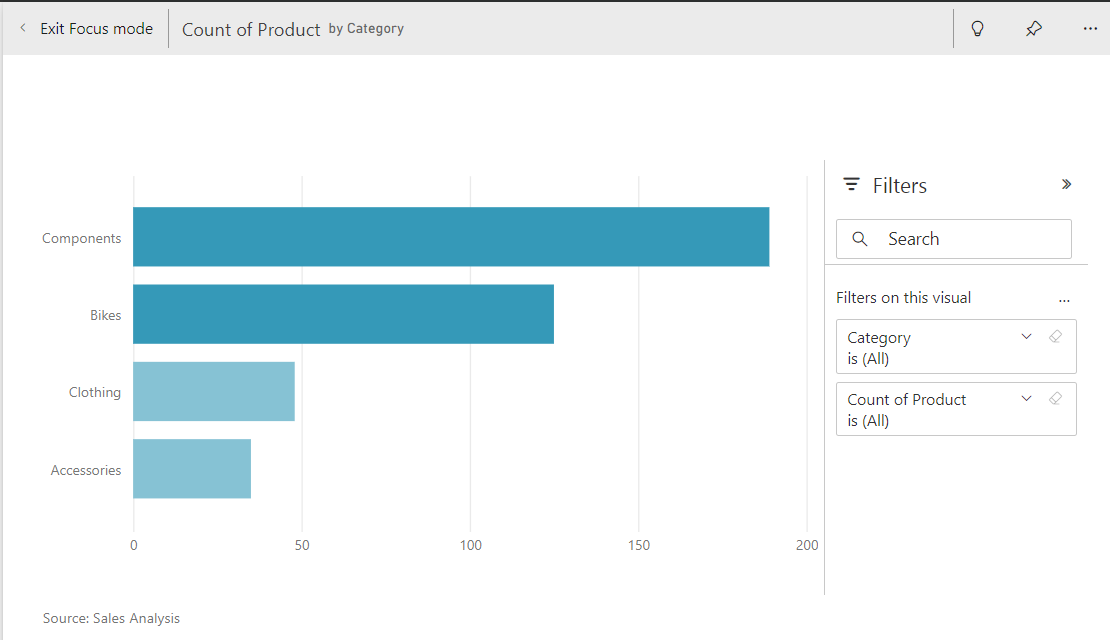Click the Count of Product title
This screenshot has width=1110, height=640.
(251, 30)
